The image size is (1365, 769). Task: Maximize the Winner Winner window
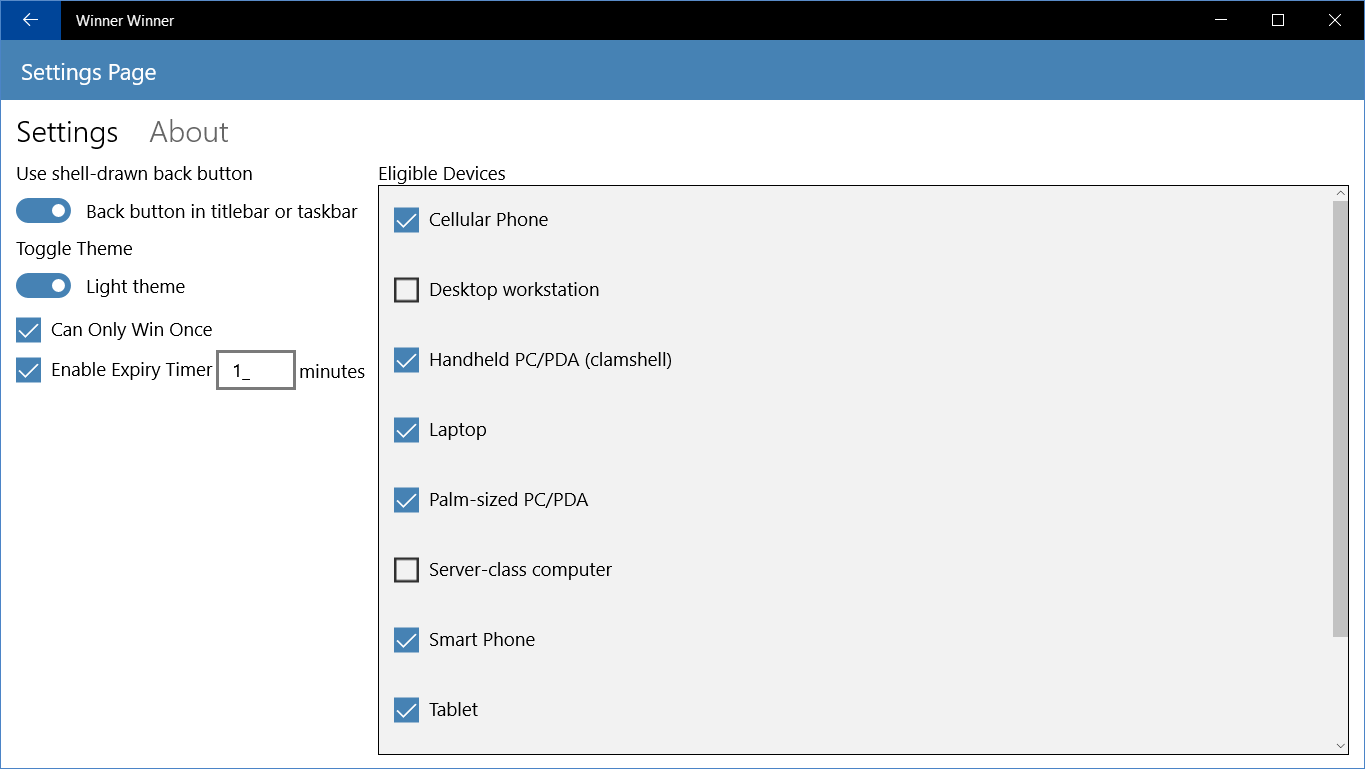point(1278,20)
